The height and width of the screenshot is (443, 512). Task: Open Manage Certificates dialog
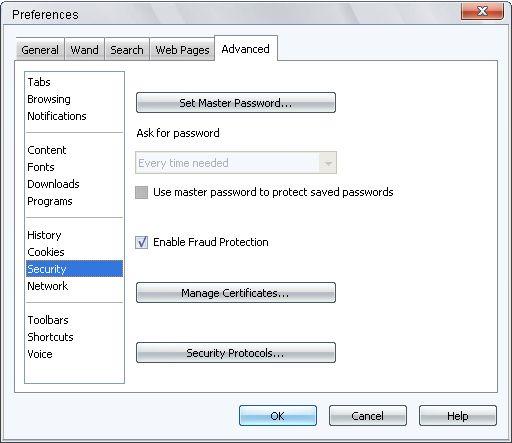[x=236, y=293]
